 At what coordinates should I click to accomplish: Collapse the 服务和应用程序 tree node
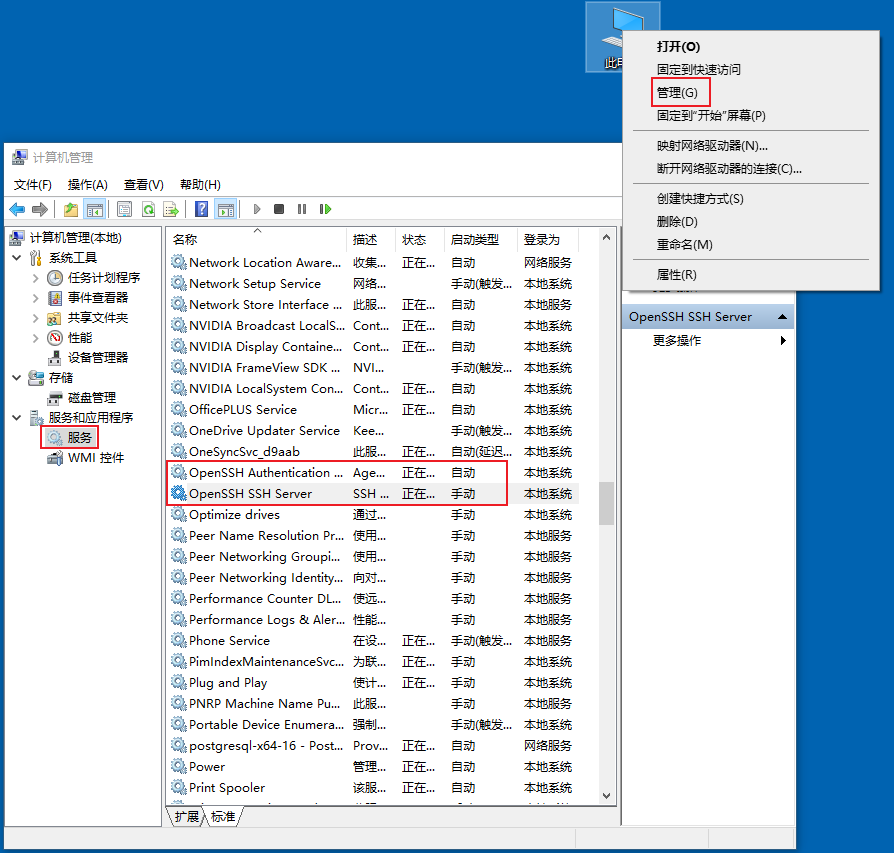pyautogui.click(x=17, y=417)
